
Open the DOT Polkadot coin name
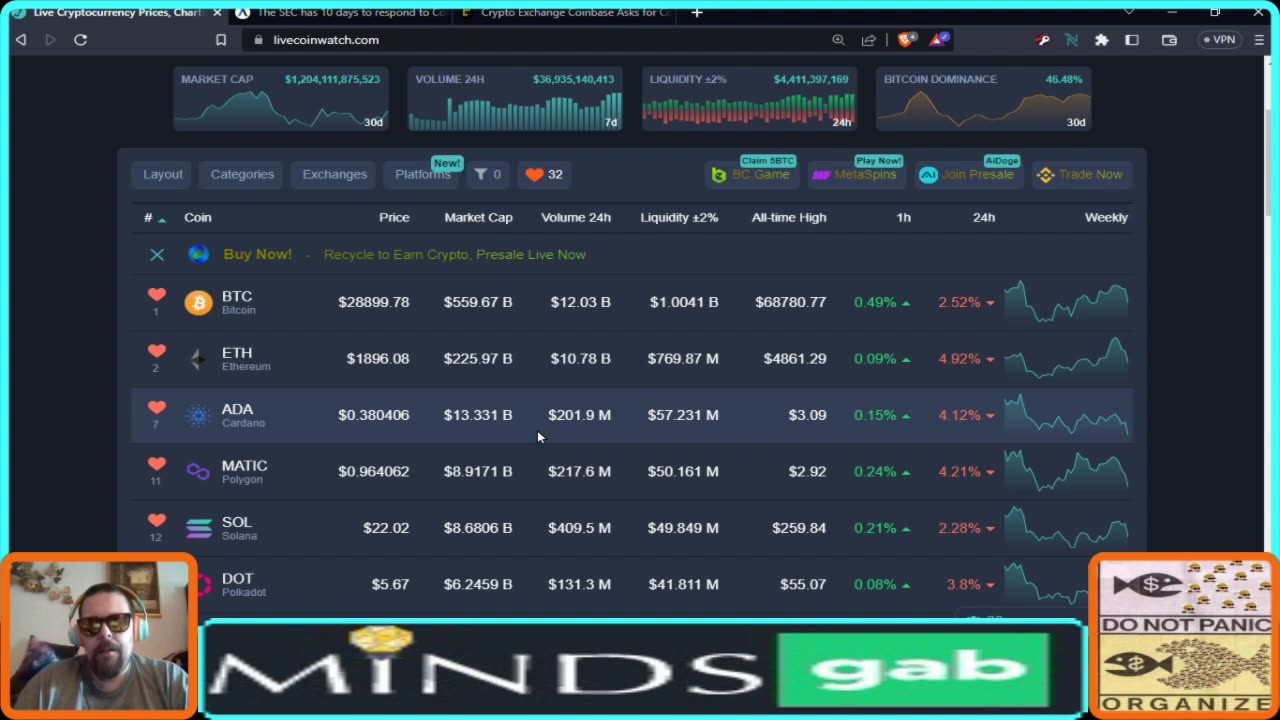(243, 585)
